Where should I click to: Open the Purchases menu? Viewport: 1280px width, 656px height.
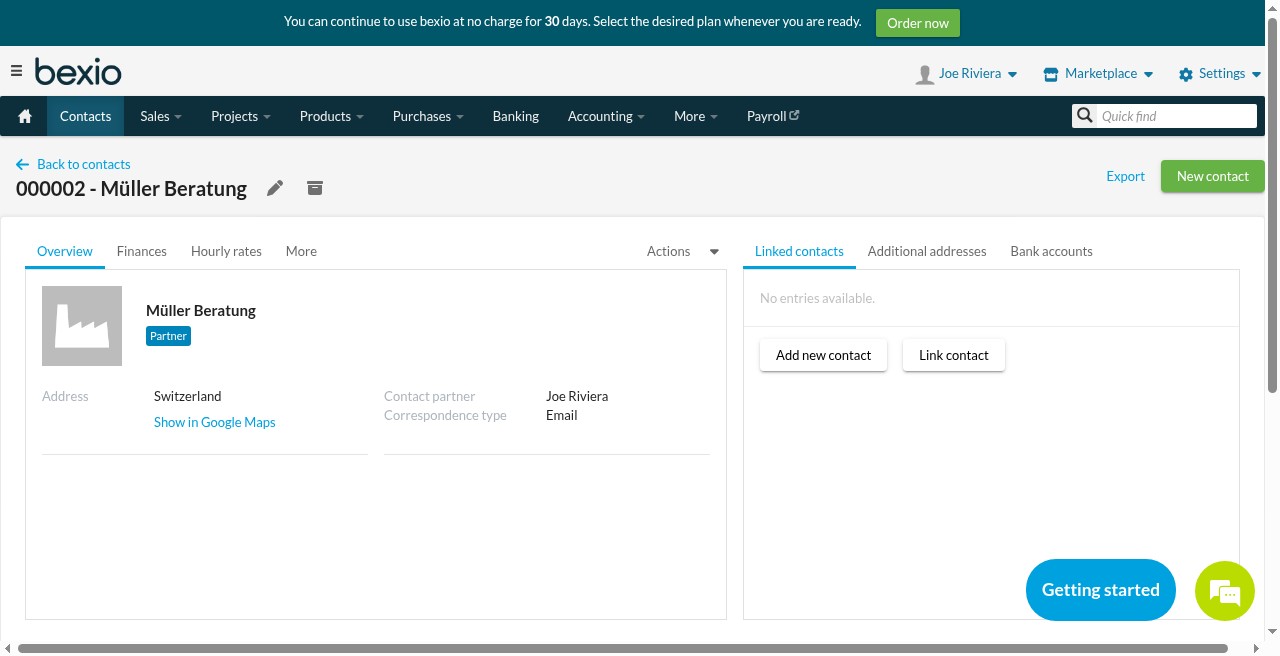tap(428, 116)
